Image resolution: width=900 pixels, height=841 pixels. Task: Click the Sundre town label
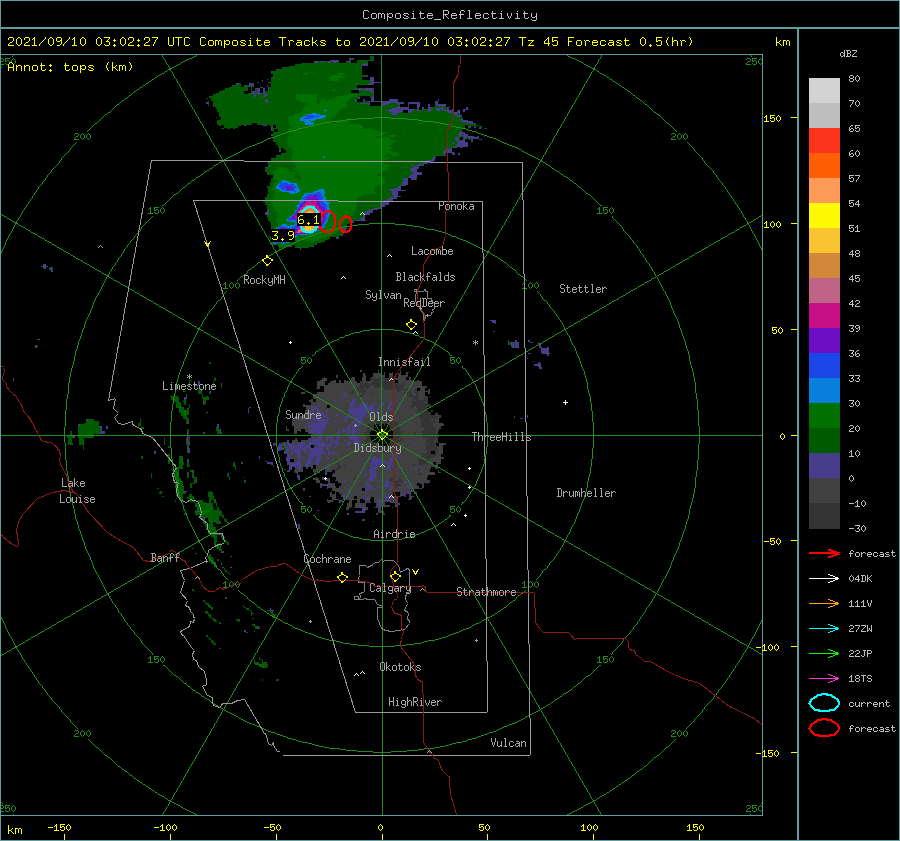(303, 414)
